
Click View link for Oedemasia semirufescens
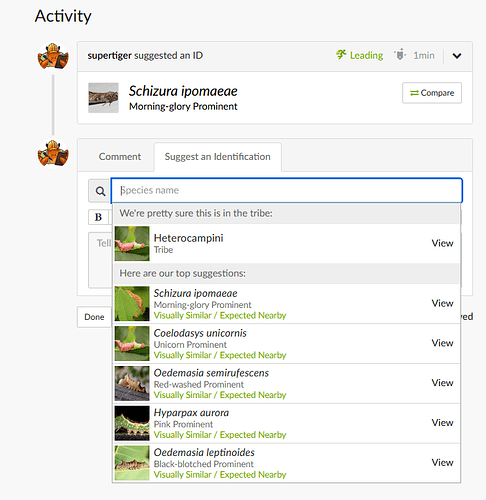coord(442,383)
